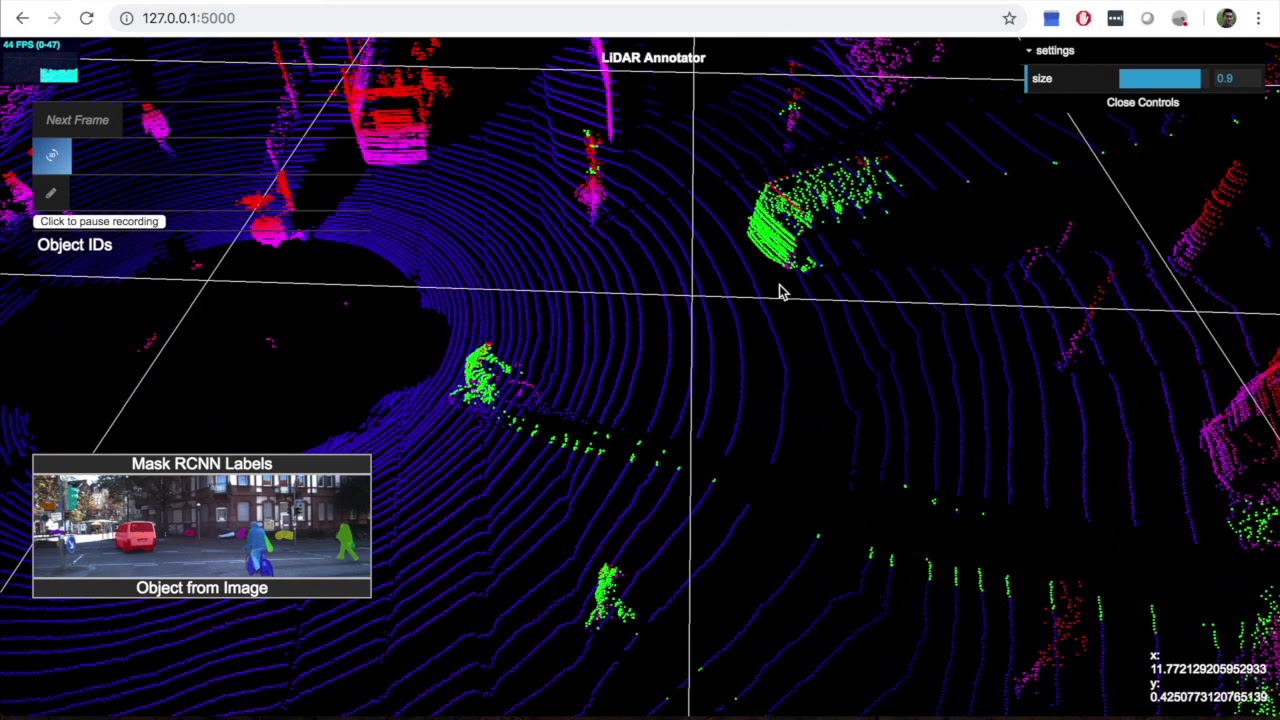Click the FPS stats monitor panel
This screenshot has height=720, width=1280.
(x=40, y=61)
